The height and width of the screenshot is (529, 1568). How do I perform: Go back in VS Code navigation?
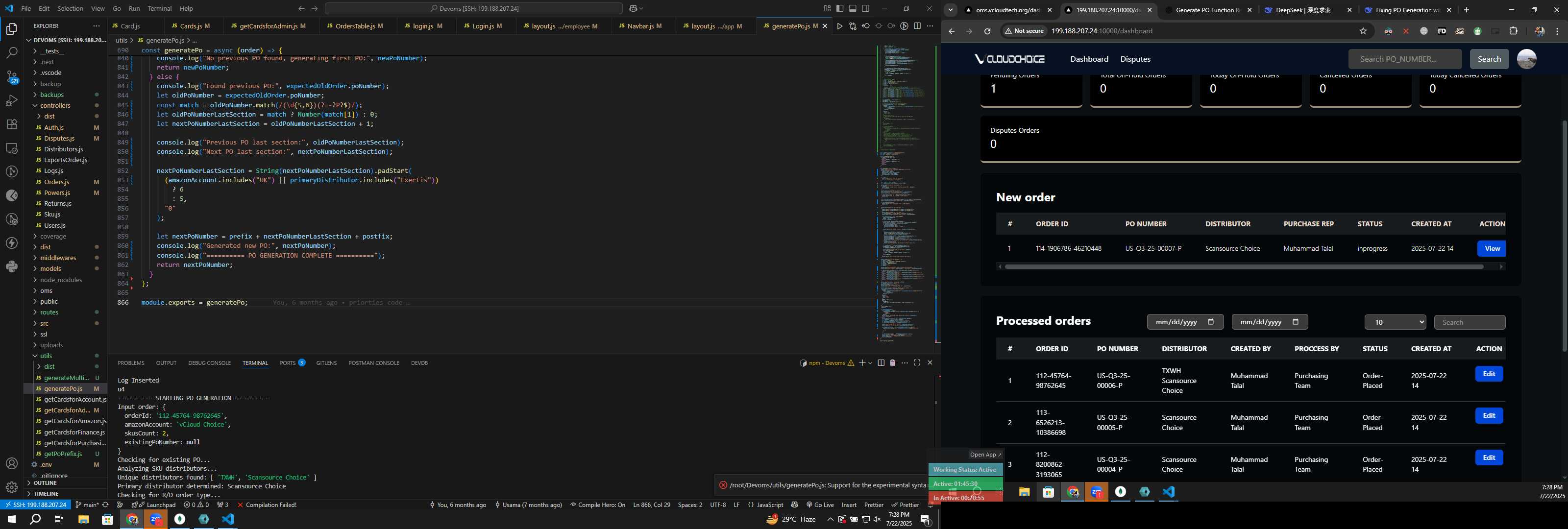[301, 8]
